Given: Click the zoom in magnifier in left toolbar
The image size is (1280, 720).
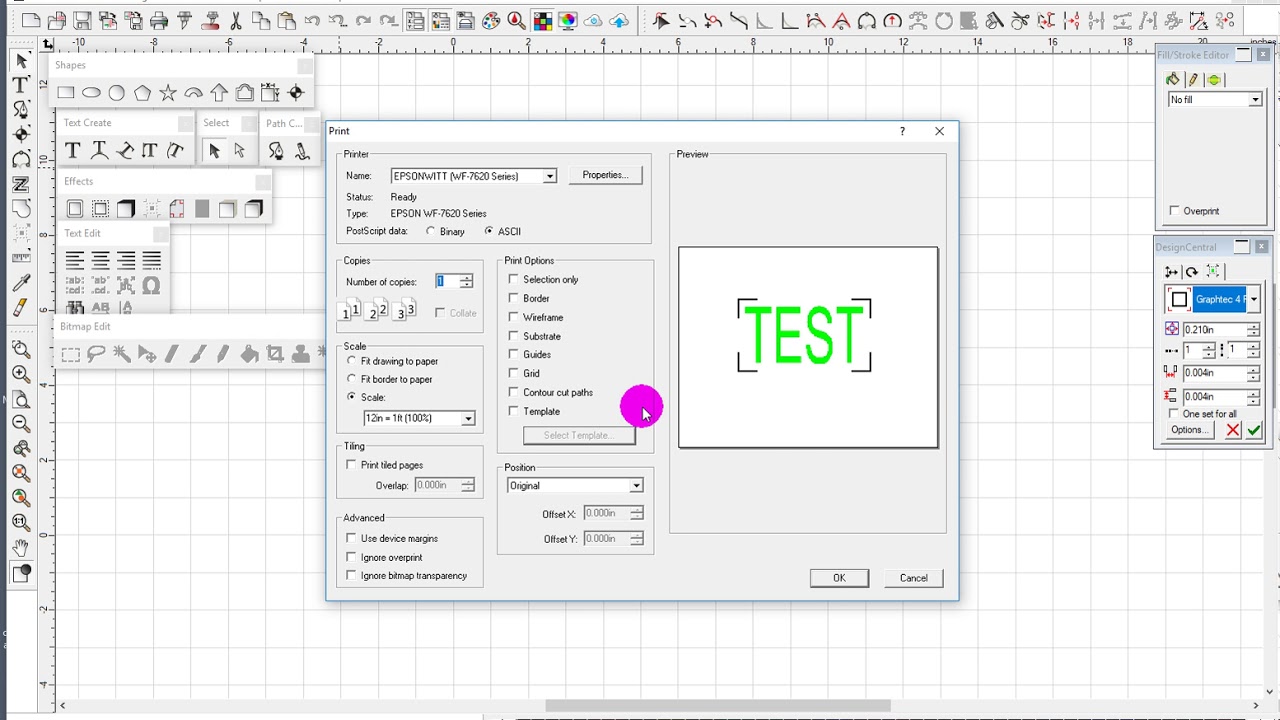Looking at the screenshot, I should 21,373.
